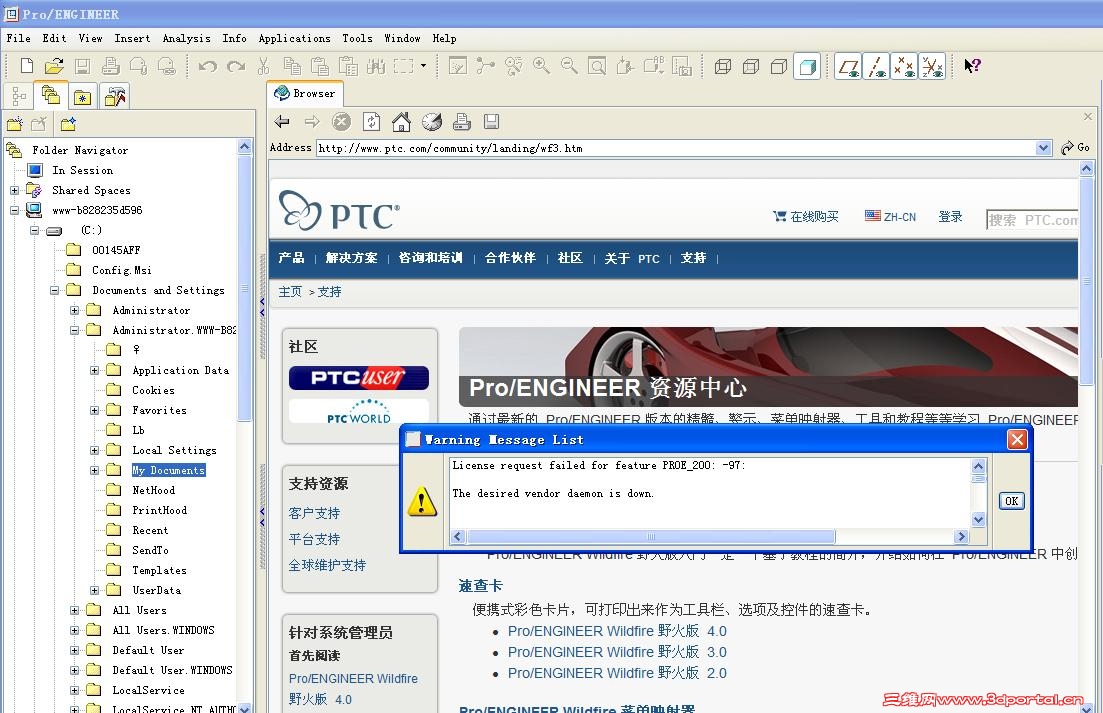Choose the context-sensitive help pointer icon
Image resolution: width=1103 pixels, height=713 pixels.
[x=972, y=66]
